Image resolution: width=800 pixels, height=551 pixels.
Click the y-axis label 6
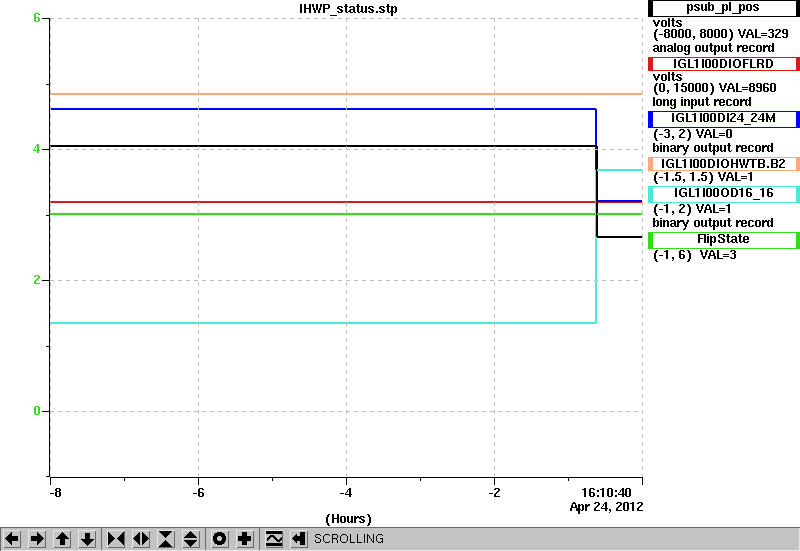click(x=37, y=18)
